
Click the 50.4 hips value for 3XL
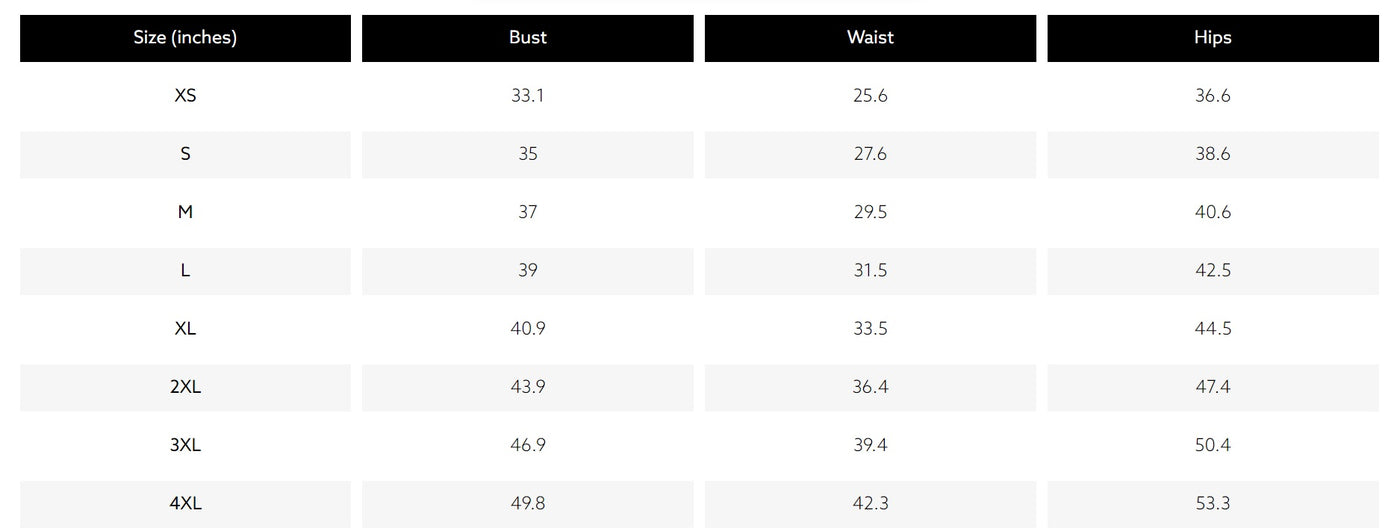click(1213, 445)
